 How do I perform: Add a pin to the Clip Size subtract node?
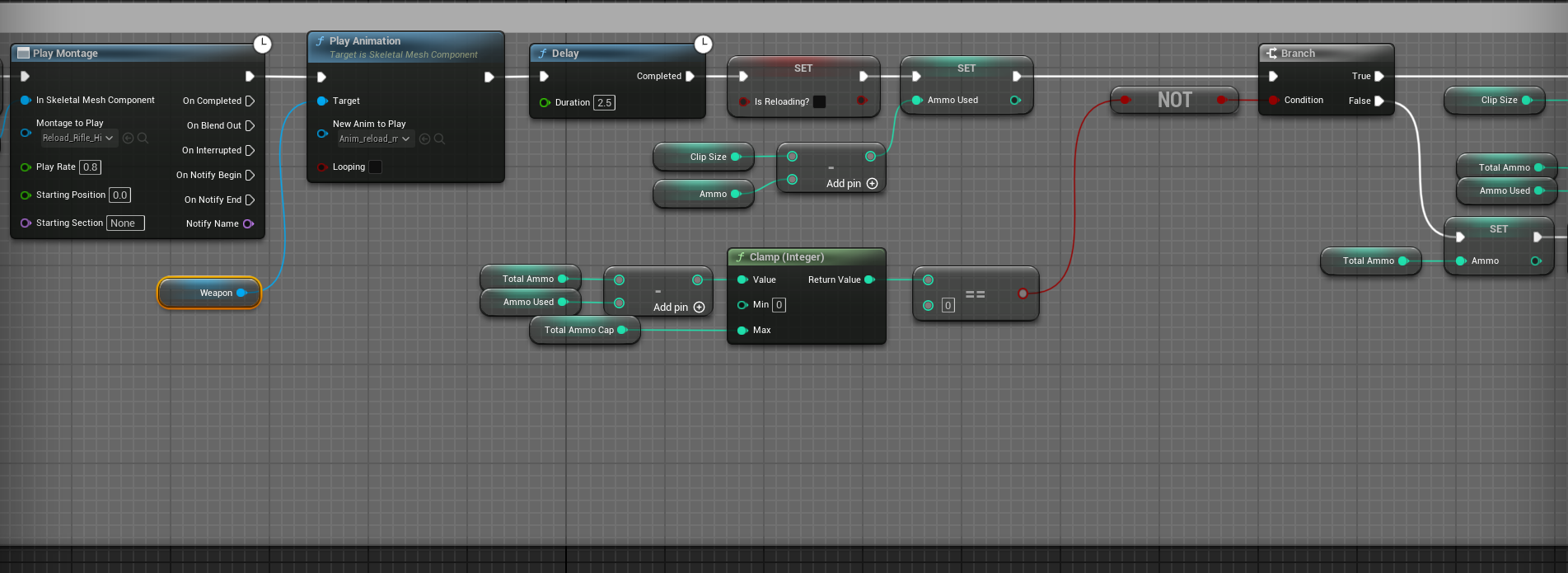pos(872,184)
